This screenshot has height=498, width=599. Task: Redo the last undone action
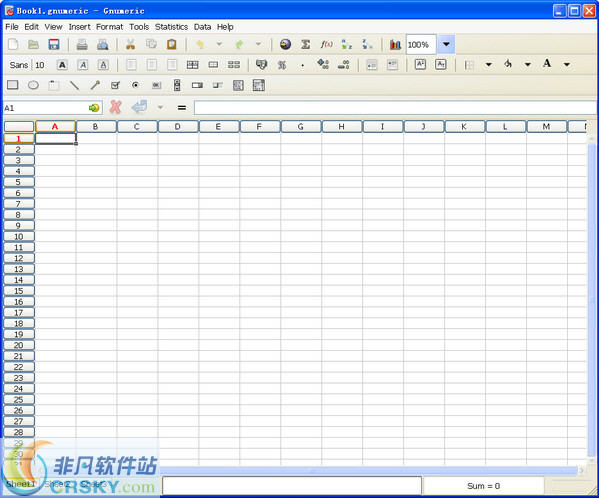click(239, 44)
